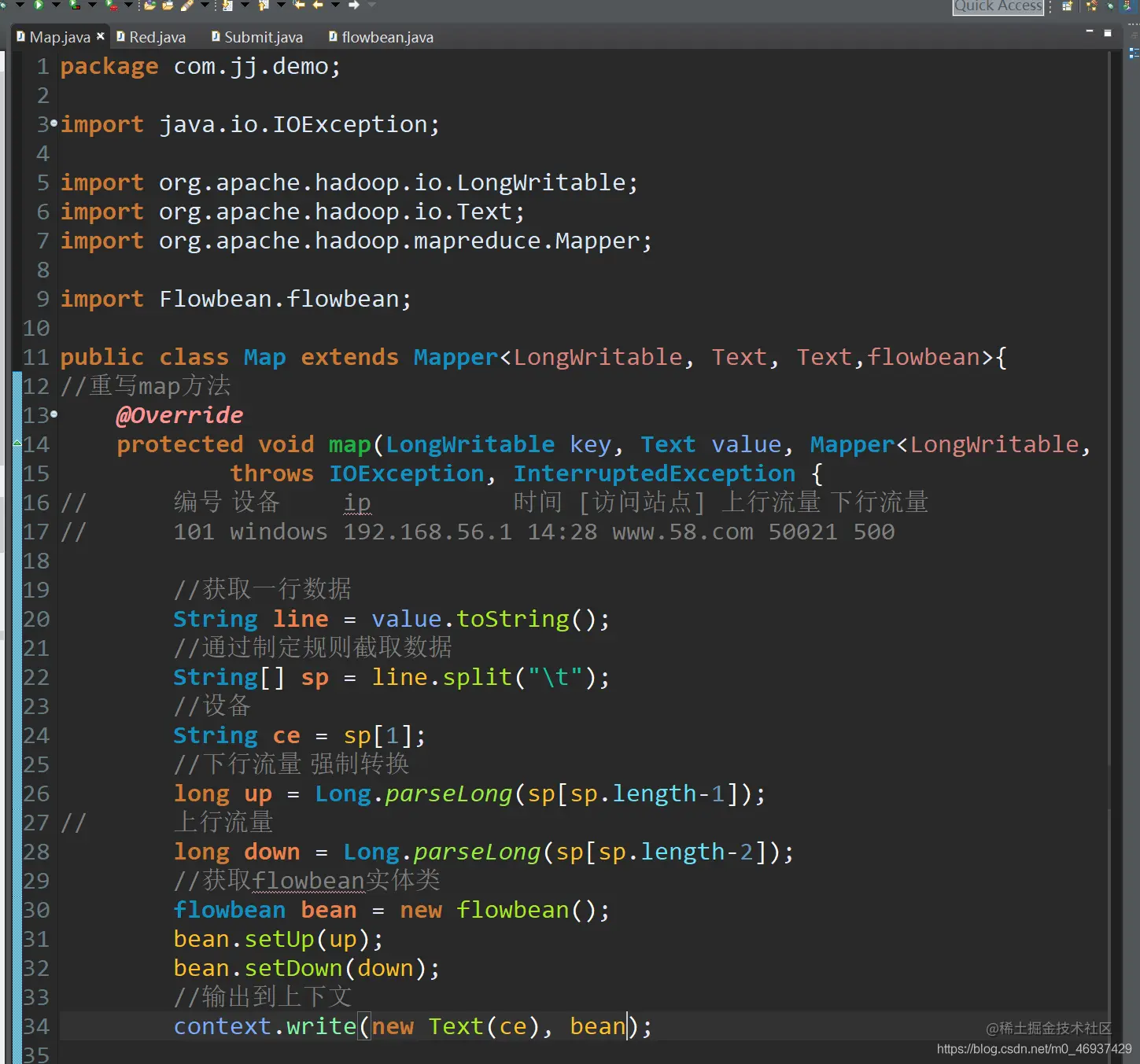Click 'parseLong' on line 26
Viewport: 1140px width, 1064px height.
point(448,793)
